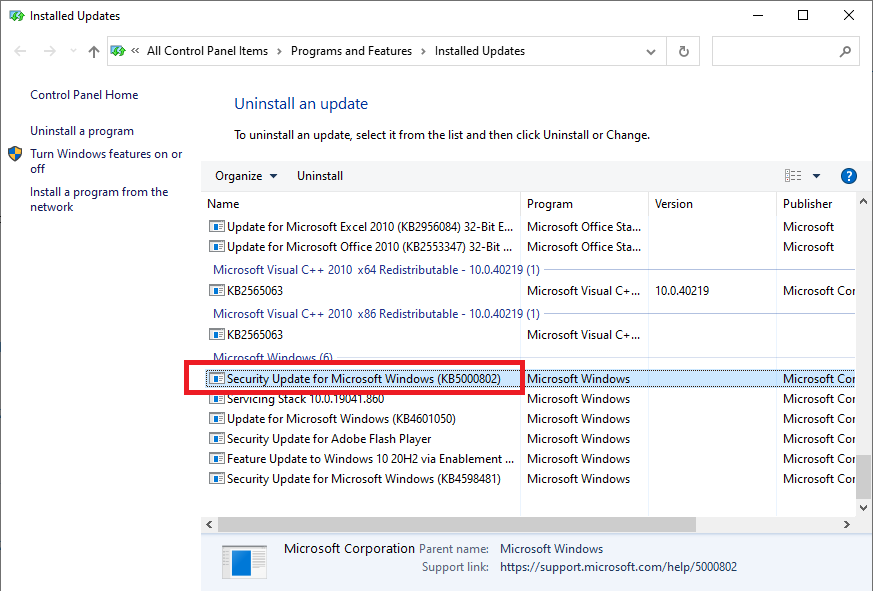Screen dimensions: 873x591
Task: Click the Installed Updates title bar icon
Action: 17,16
